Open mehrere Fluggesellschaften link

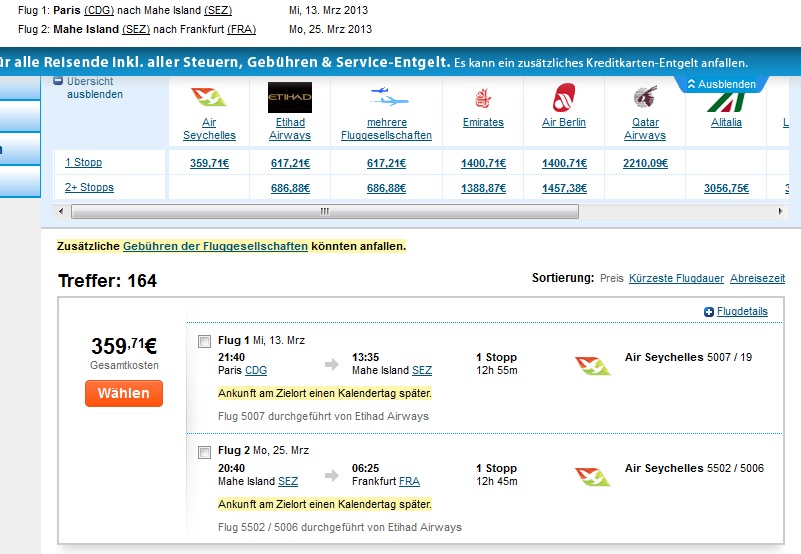coord(387,129)
